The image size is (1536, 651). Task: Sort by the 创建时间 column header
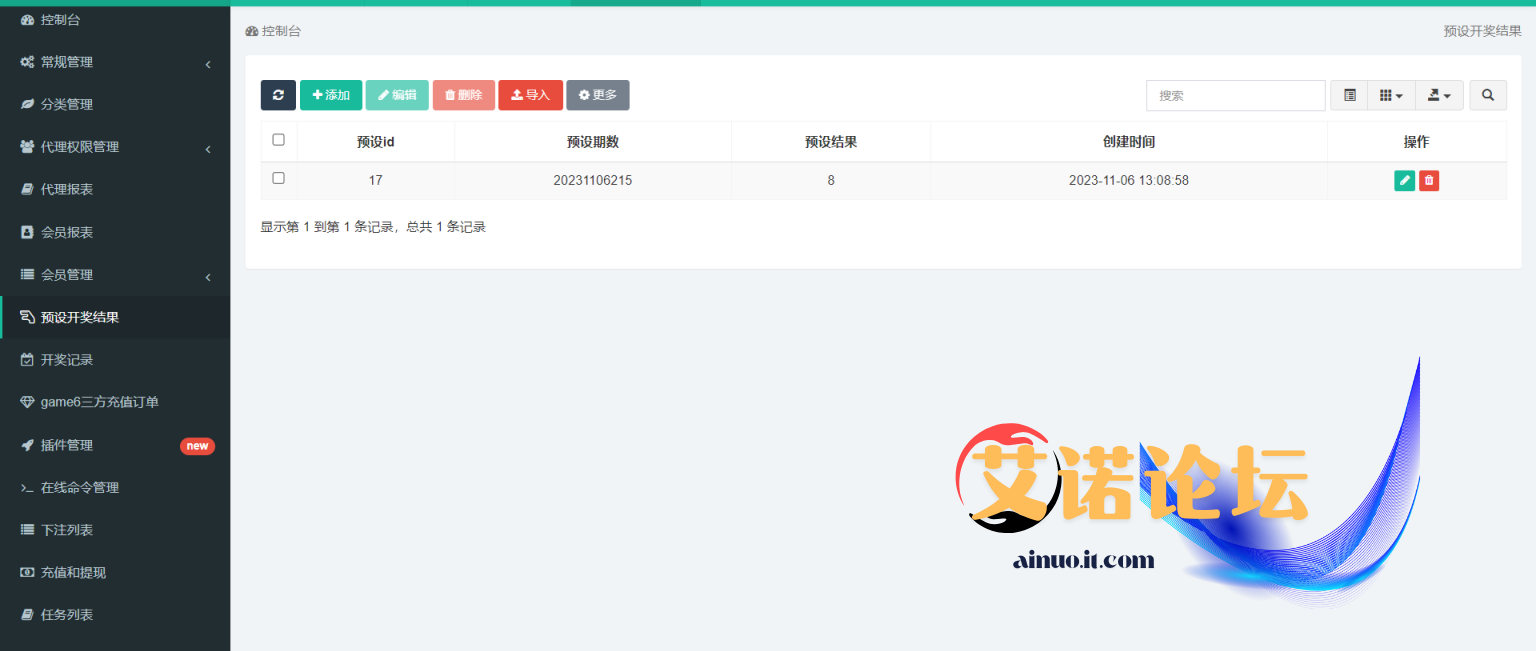(1129, 142)
